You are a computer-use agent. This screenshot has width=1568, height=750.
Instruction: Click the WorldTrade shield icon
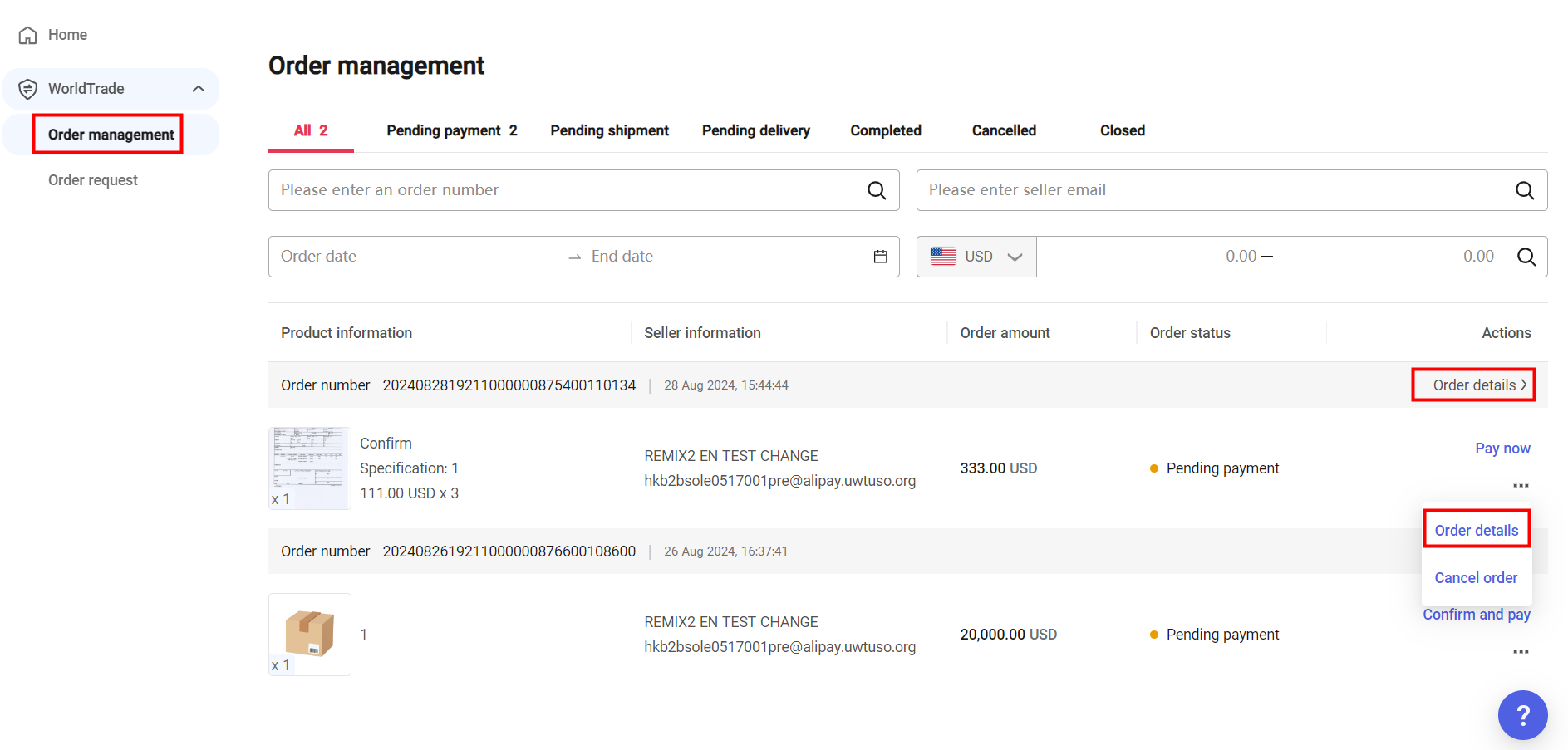[x=28, y=89]
